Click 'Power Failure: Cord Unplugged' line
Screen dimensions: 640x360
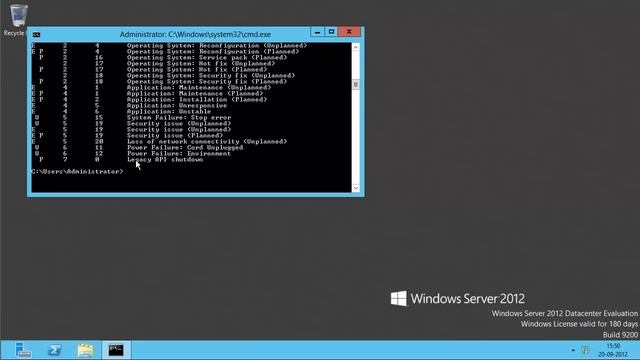coord(185,147)
